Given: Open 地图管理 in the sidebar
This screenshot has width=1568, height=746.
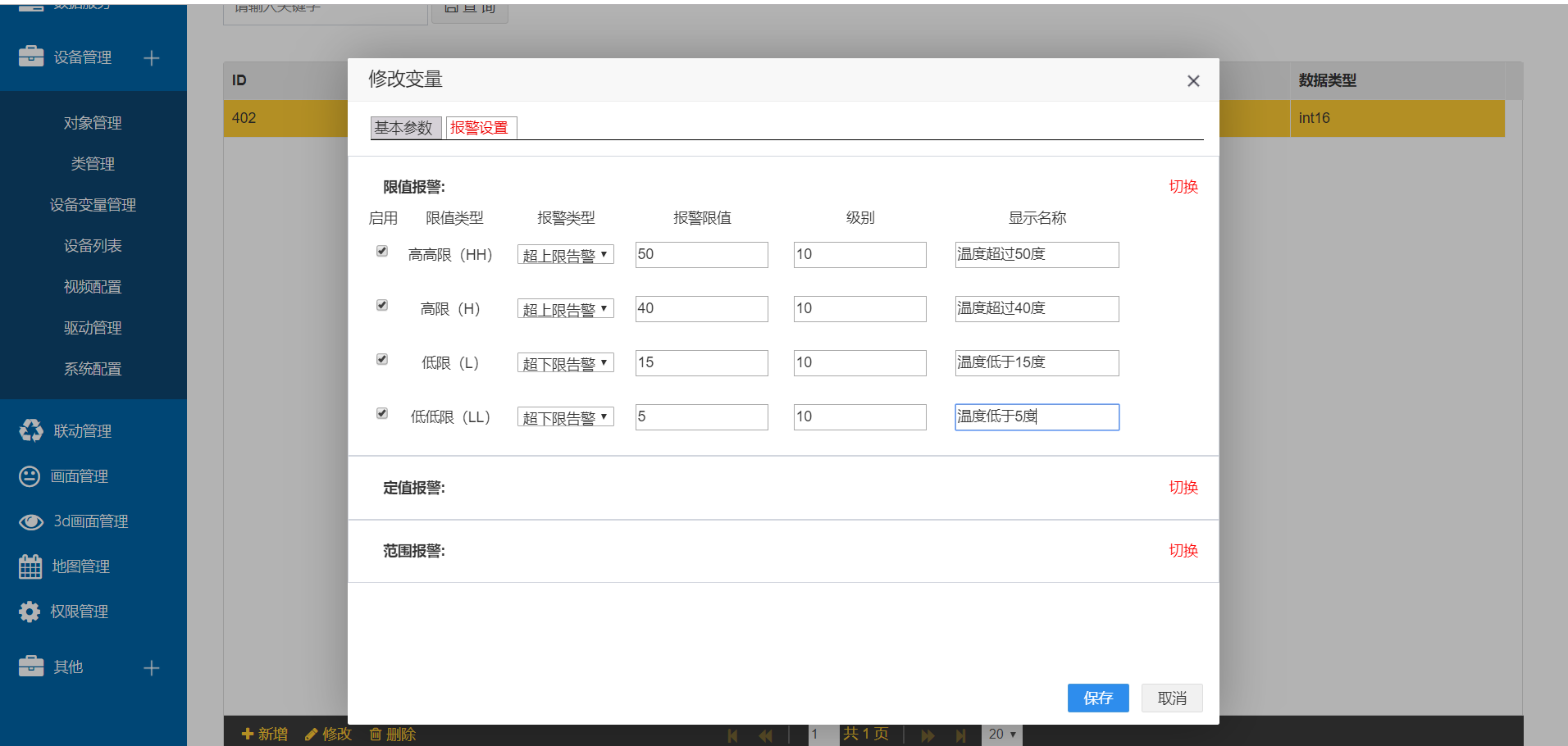Looking at the screenshot, I should pos(81,566).
